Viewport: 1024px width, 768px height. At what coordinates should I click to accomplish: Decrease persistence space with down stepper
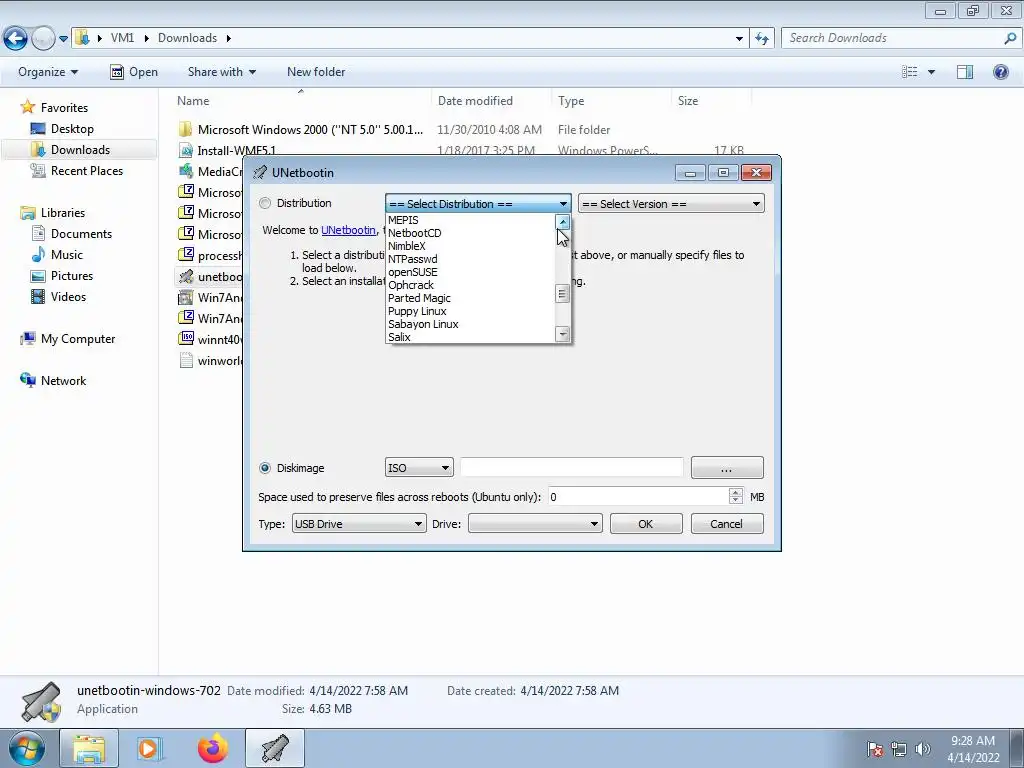(x=736, y=502)
